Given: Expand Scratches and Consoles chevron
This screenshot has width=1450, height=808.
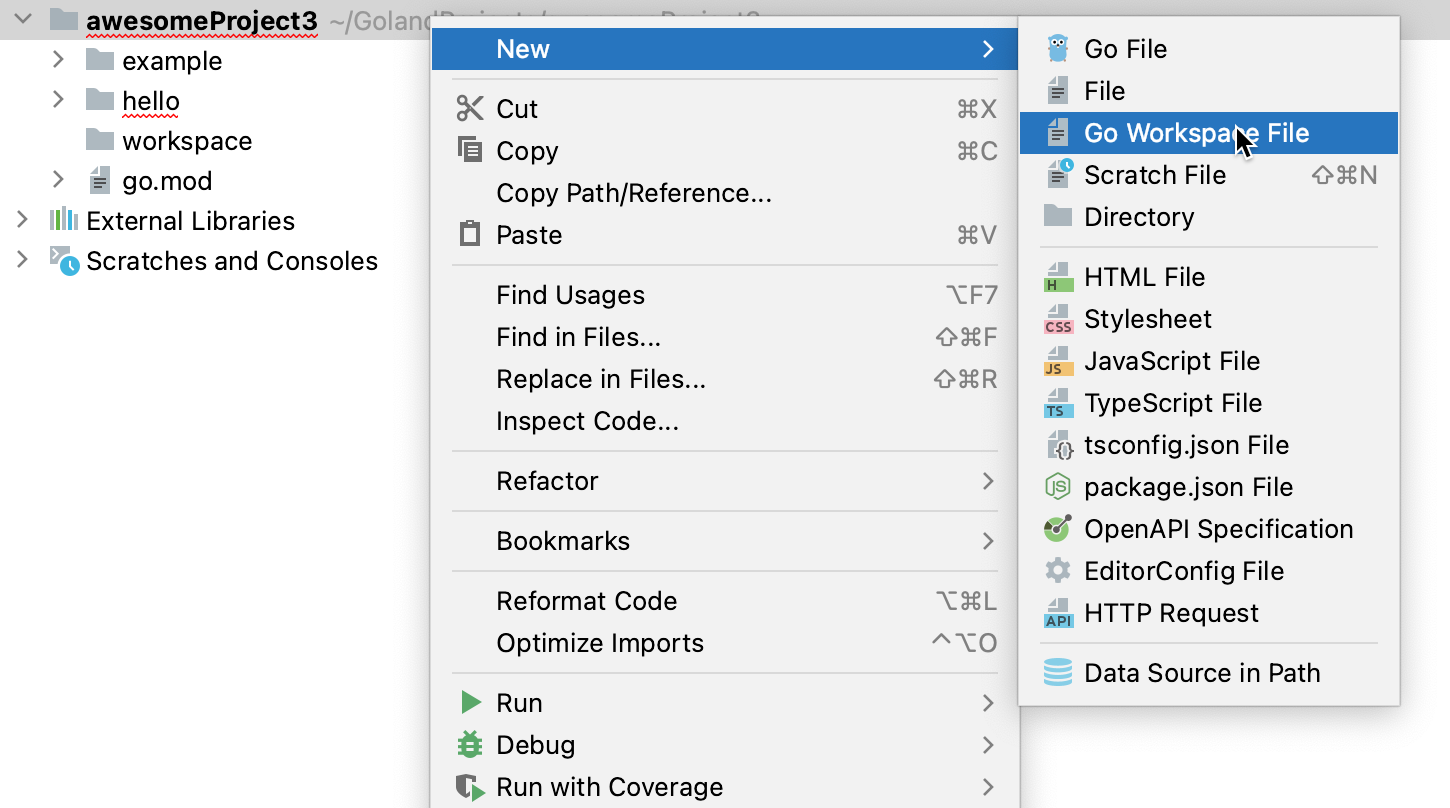Looking at the screenshot, I should pos(22,260).
